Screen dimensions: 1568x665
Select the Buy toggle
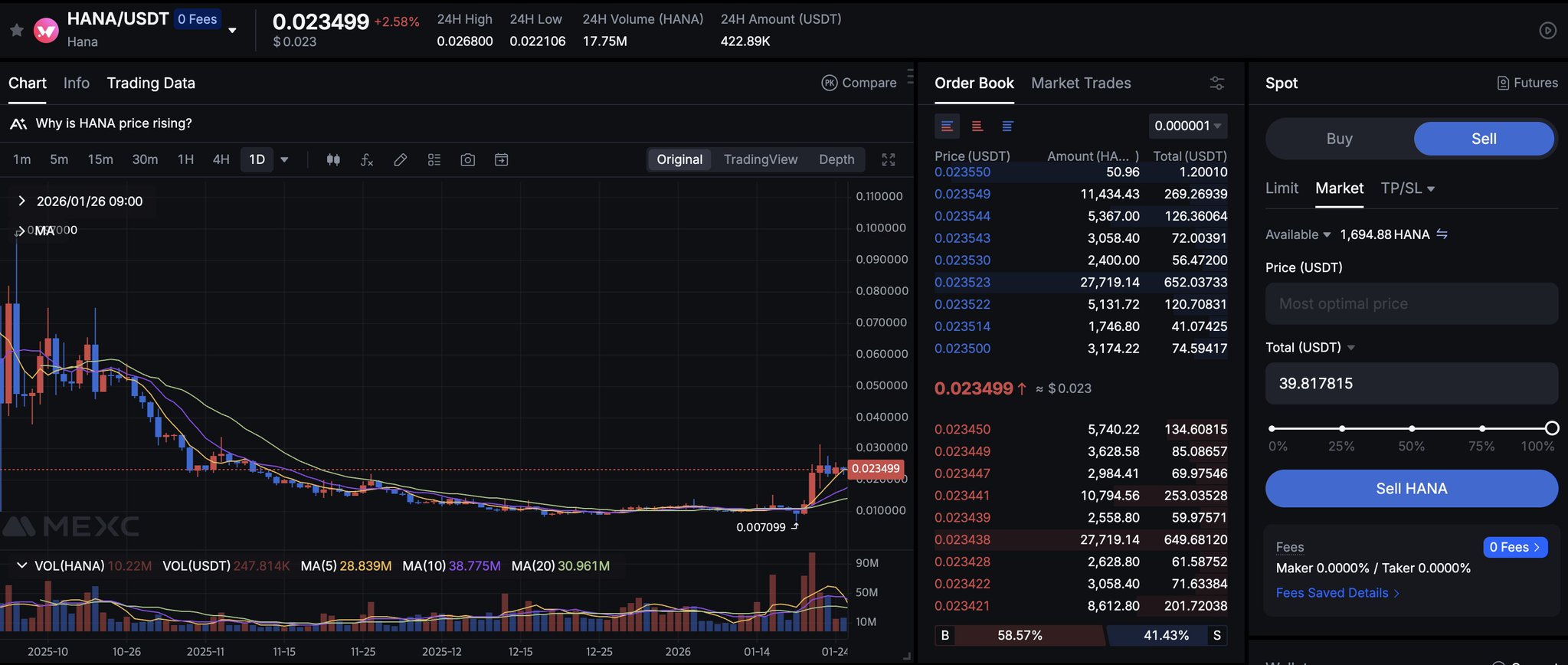(x=1340, y=139)
